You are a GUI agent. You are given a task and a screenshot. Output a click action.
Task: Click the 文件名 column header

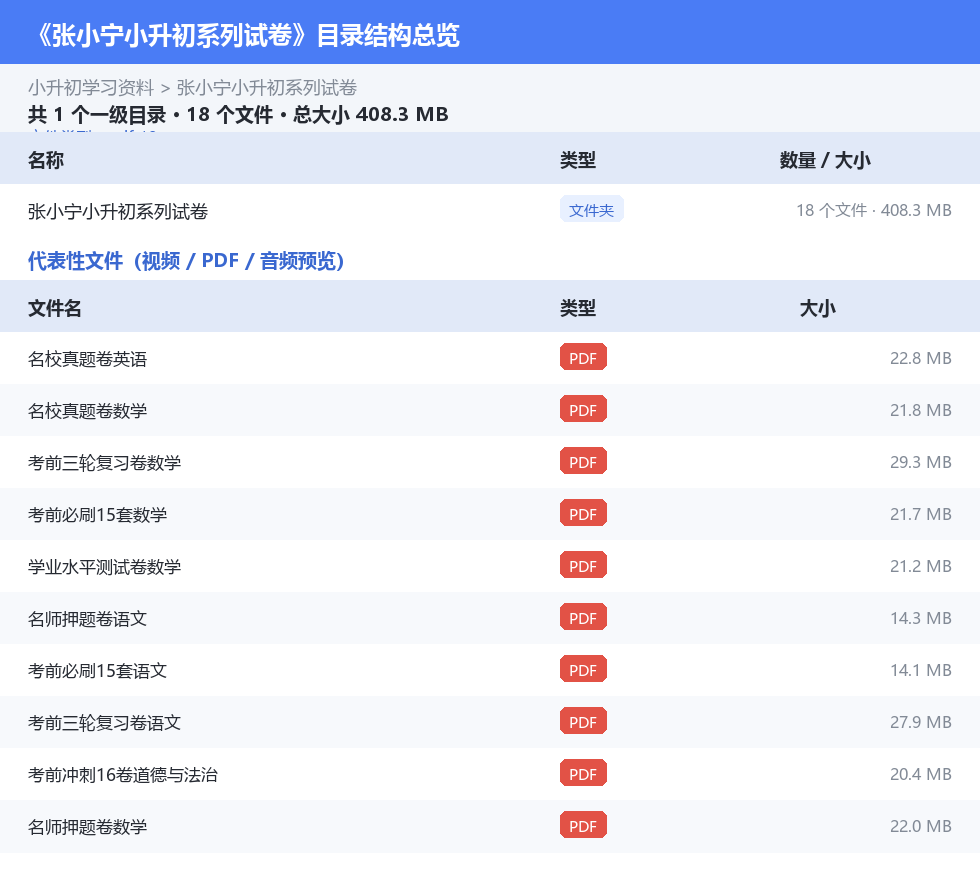[x=54, y=308]
